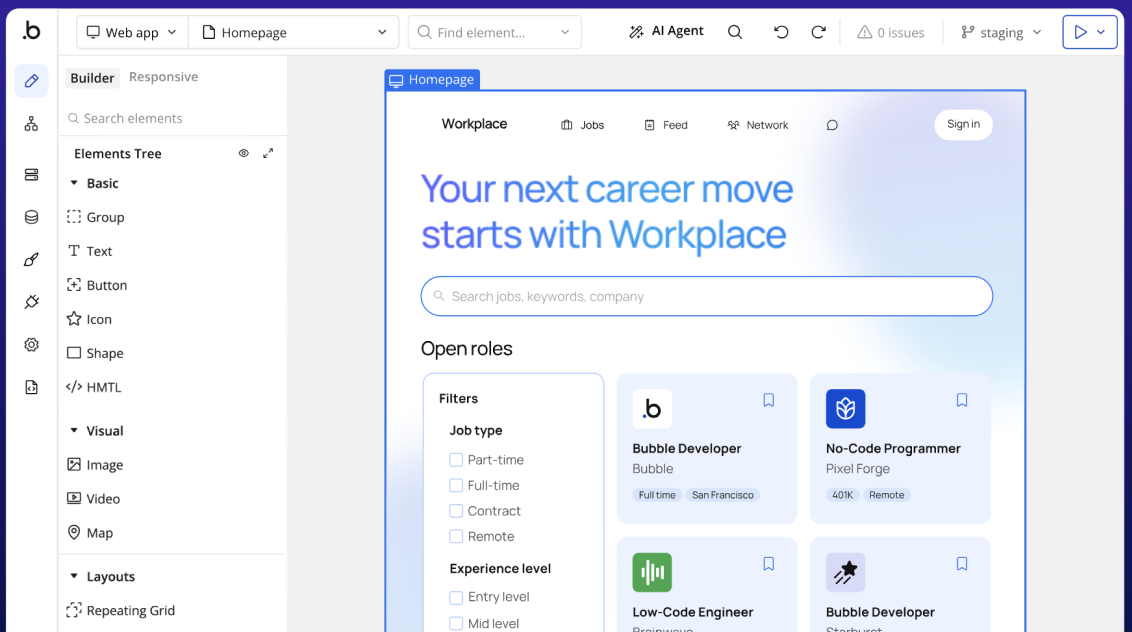Check the Full-time filter checkbox
This screenshot has width=1132, height=632.
[456, 485]
